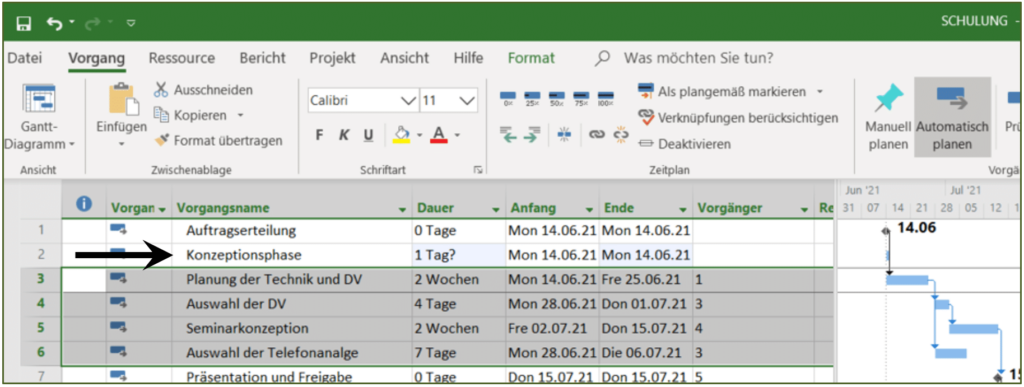Click Als planmäßig markieren button
This screenshot has height=387, width=1024.
pos(722,91)
